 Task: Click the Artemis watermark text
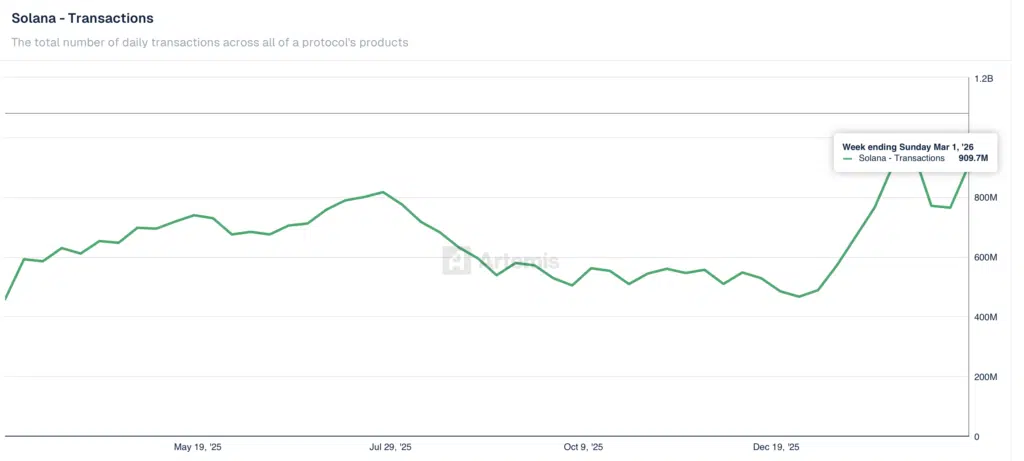click(518, 261)
